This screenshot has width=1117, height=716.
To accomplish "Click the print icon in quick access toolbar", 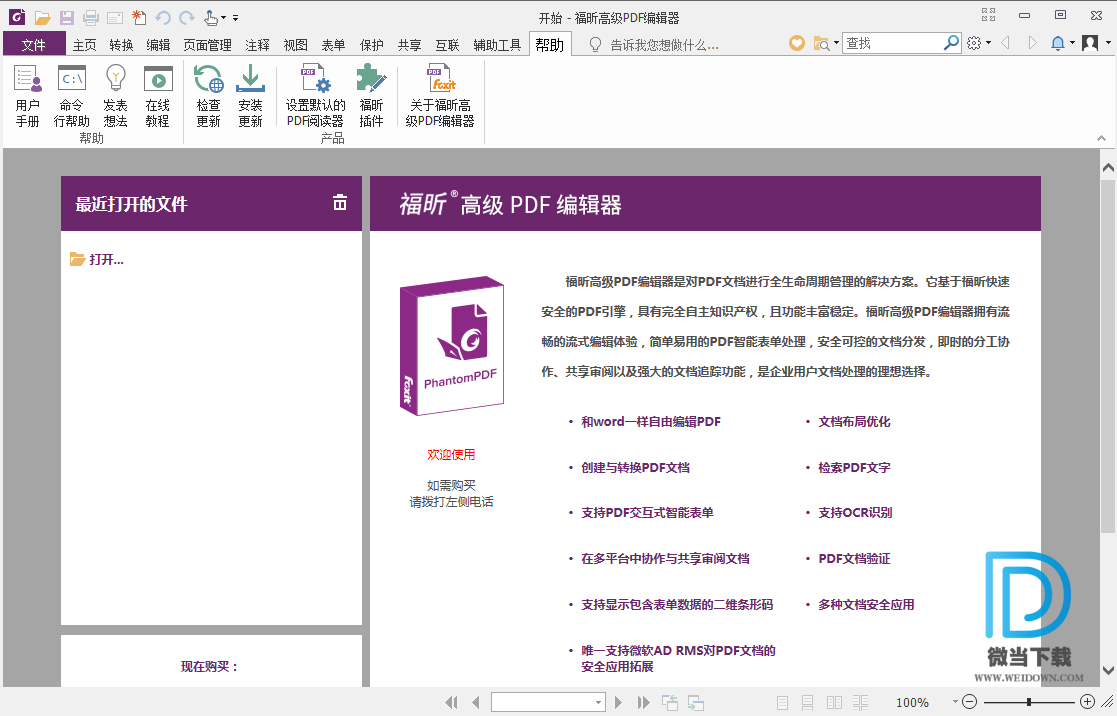I will (x=90, y=17).
